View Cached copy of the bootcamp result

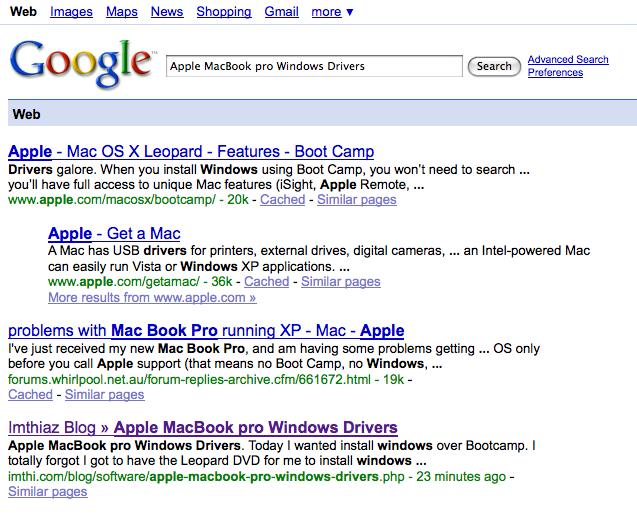point(282,199)
